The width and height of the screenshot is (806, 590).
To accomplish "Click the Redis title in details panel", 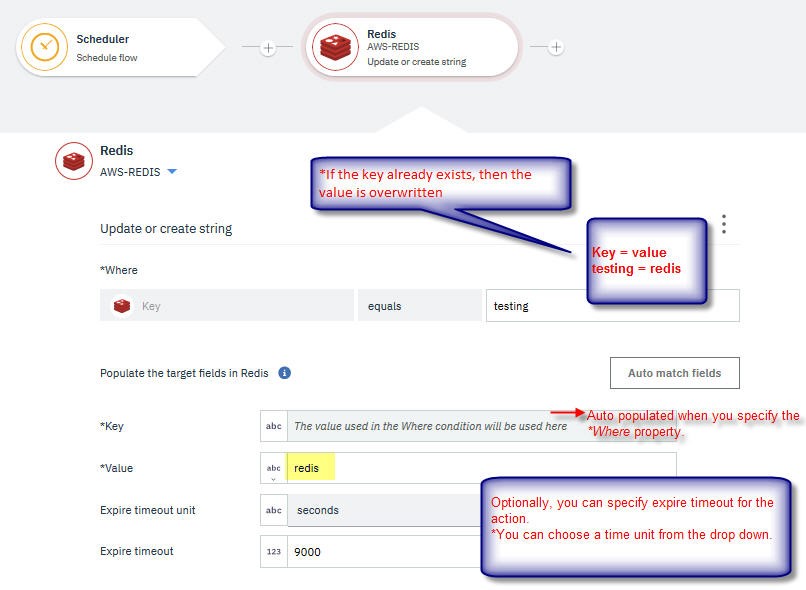I will 117,151.
